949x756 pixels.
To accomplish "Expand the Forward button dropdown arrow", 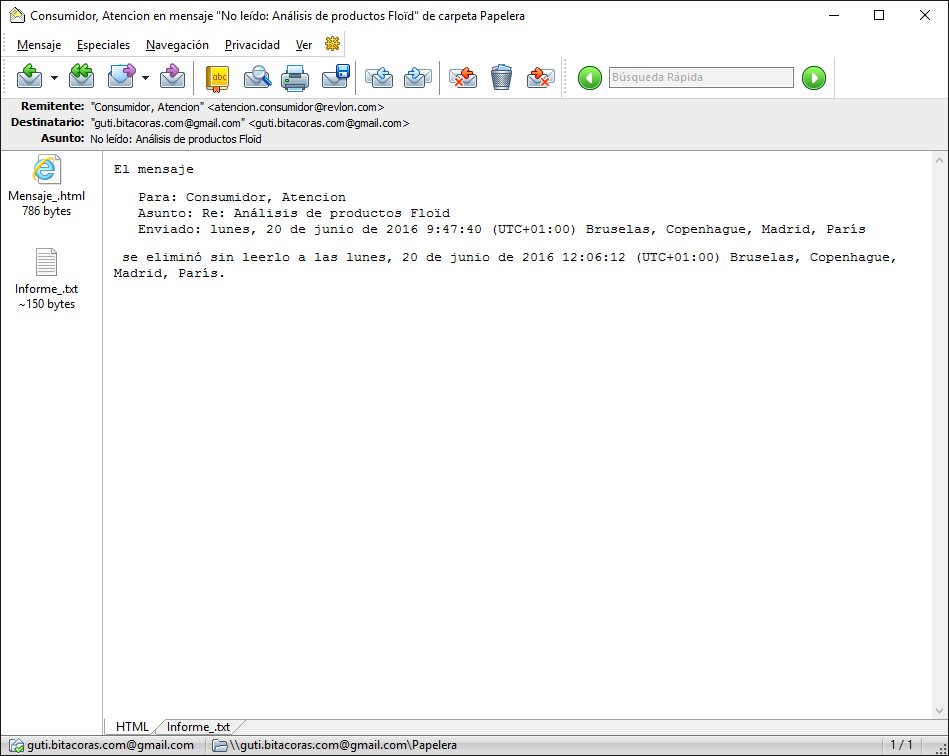I will pos(145,77).
